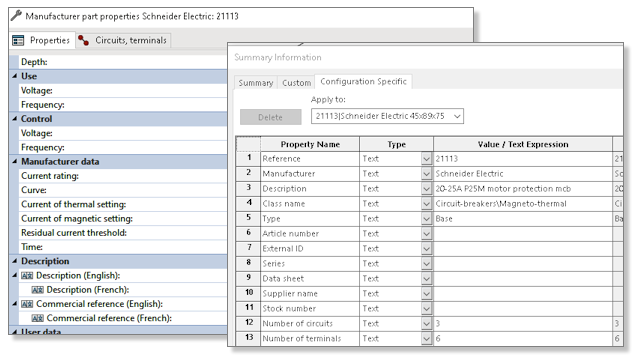Switch to the Custom tab

click(296, 83)
